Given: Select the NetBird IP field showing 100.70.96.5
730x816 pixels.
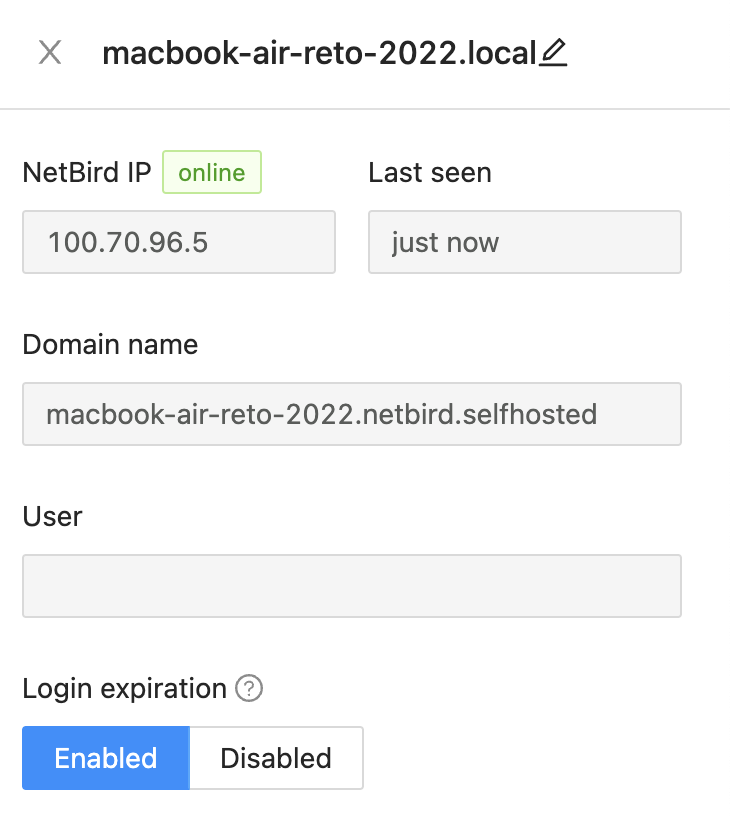Looking at the screenshot, I should pos(178,242).
